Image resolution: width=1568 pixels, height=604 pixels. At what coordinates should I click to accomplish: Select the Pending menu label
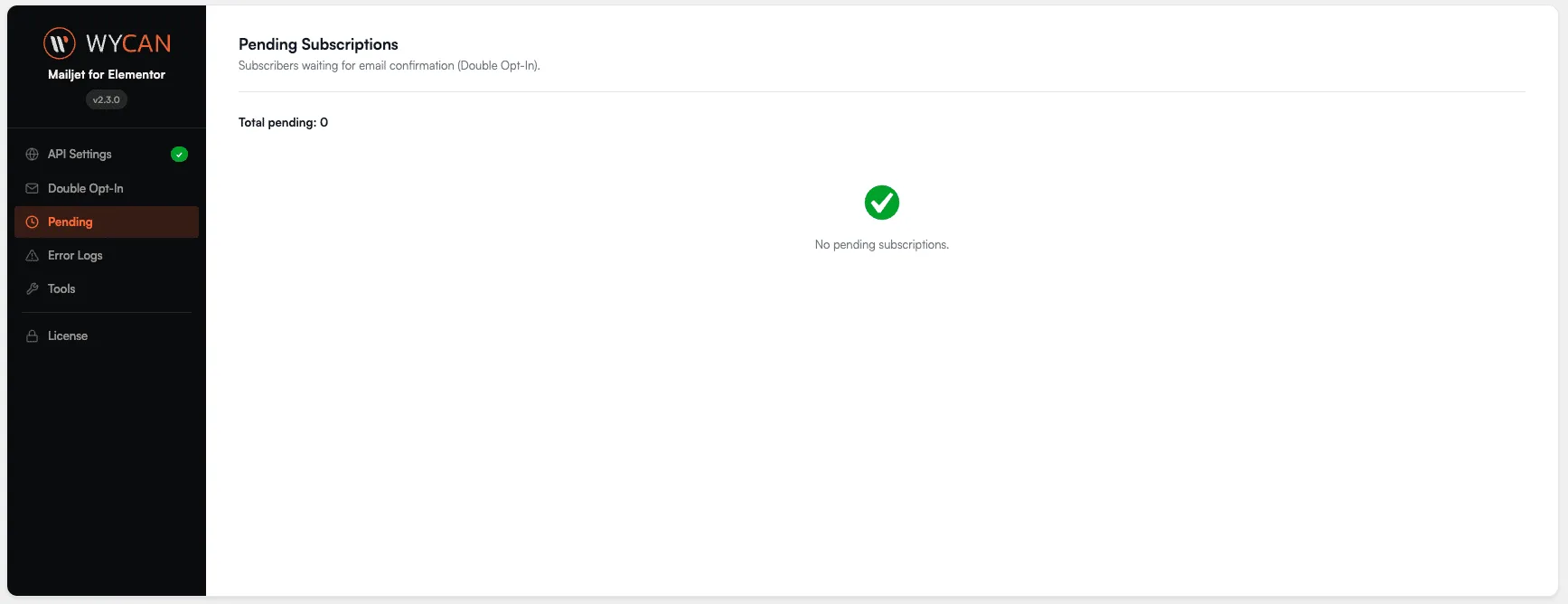tap(70, 222)
